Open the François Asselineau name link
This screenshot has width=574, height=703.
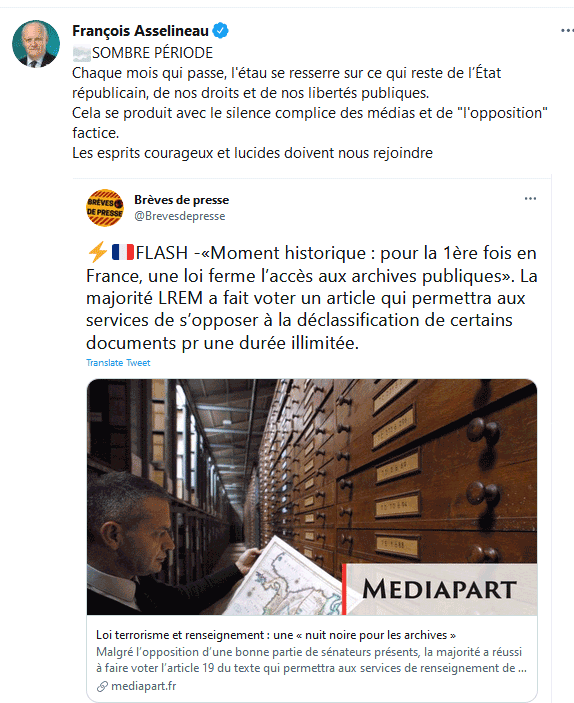pos(140,31)
